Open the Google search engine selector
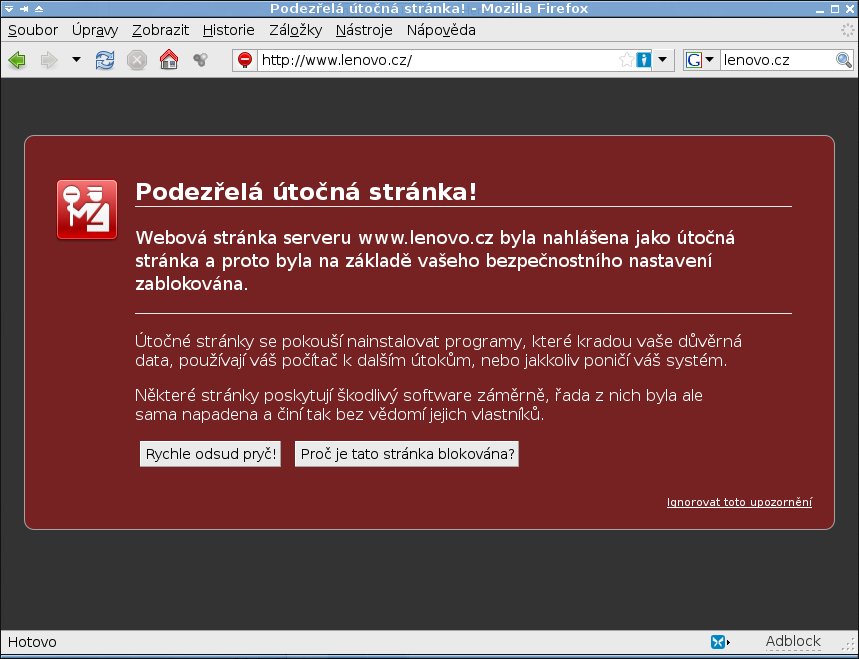 pyautogui.click(x=700, y=60)
